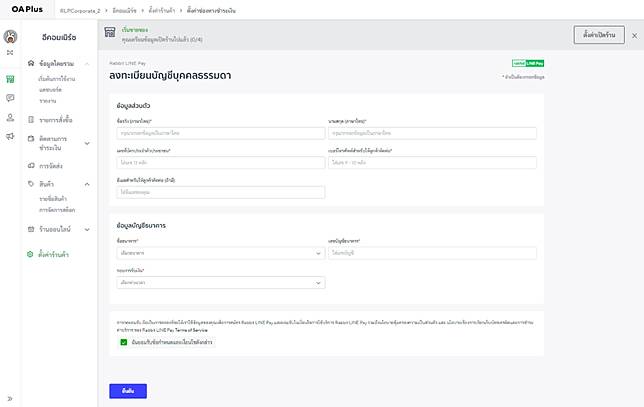
Task: Click the profile avatar in the left rail
Action: click(10, 36)
